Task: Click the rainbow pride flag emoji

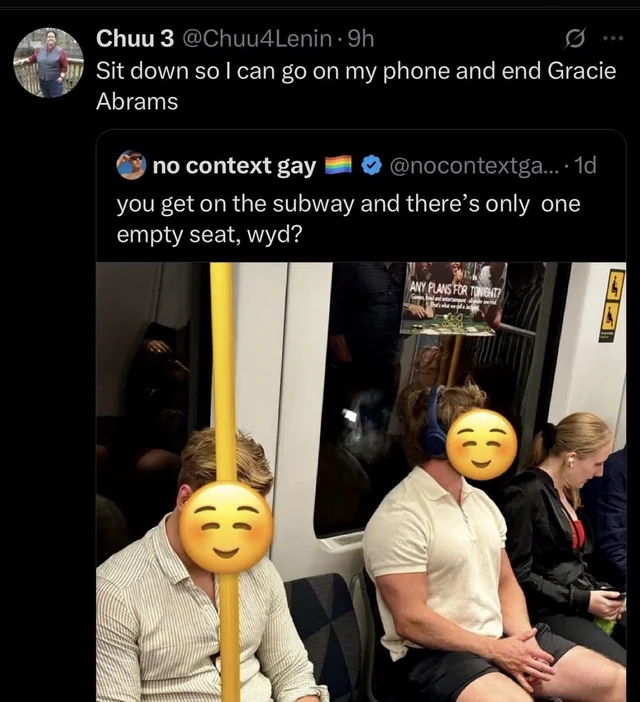Action: (338, 166)
